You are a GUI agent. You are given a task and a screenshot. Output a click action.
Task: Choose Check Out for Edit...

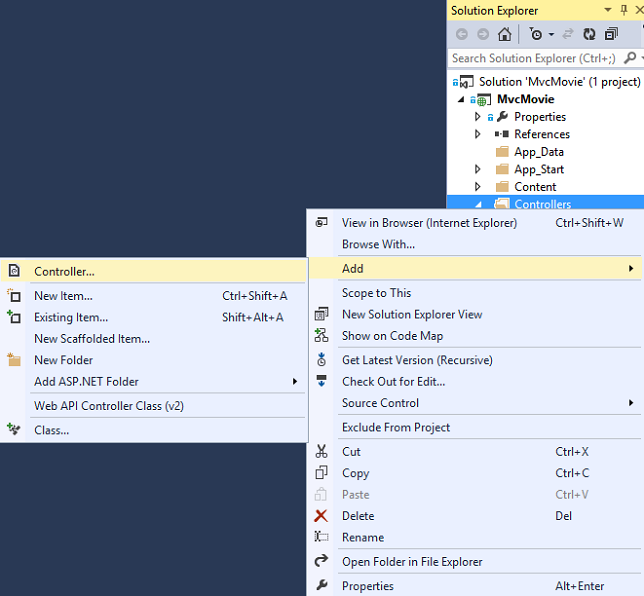point(475,382)
